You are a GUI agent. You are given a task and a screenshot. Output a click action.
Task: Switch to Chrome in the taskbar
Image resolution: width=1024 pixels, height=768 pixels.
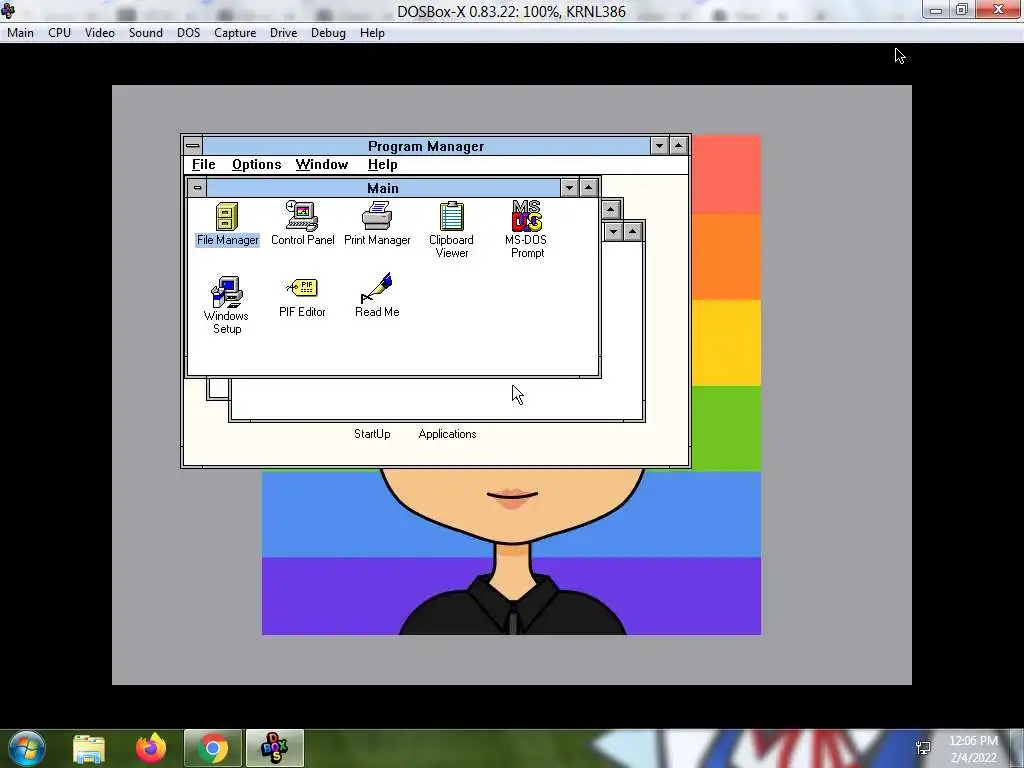pos(213,748)
